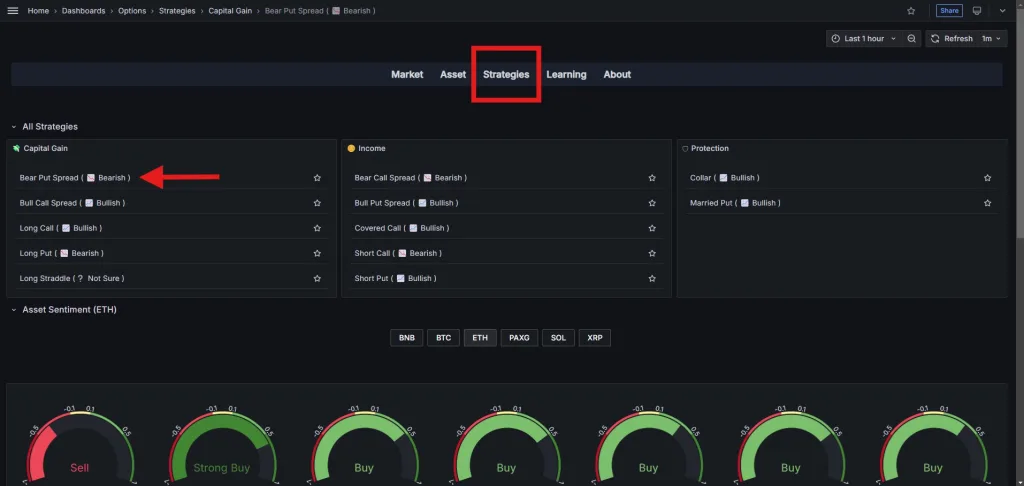Star the Bull Put Spread dashboard
This screenshot has width=1024, height=486.
652,203
